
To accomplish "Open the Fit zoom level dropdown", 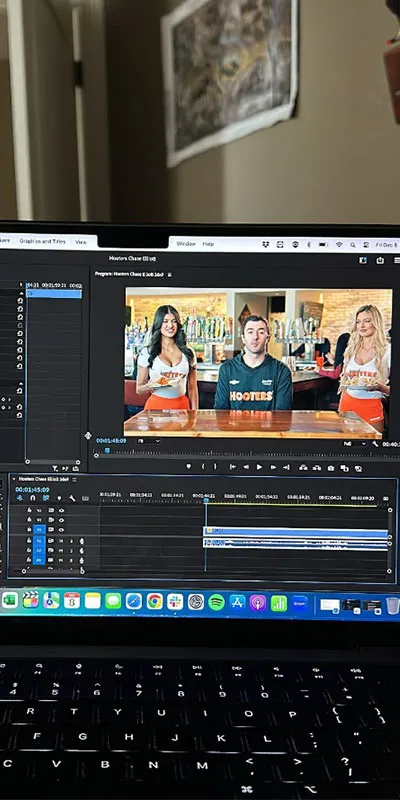I will pyautogui.click(x=148, y=441).
